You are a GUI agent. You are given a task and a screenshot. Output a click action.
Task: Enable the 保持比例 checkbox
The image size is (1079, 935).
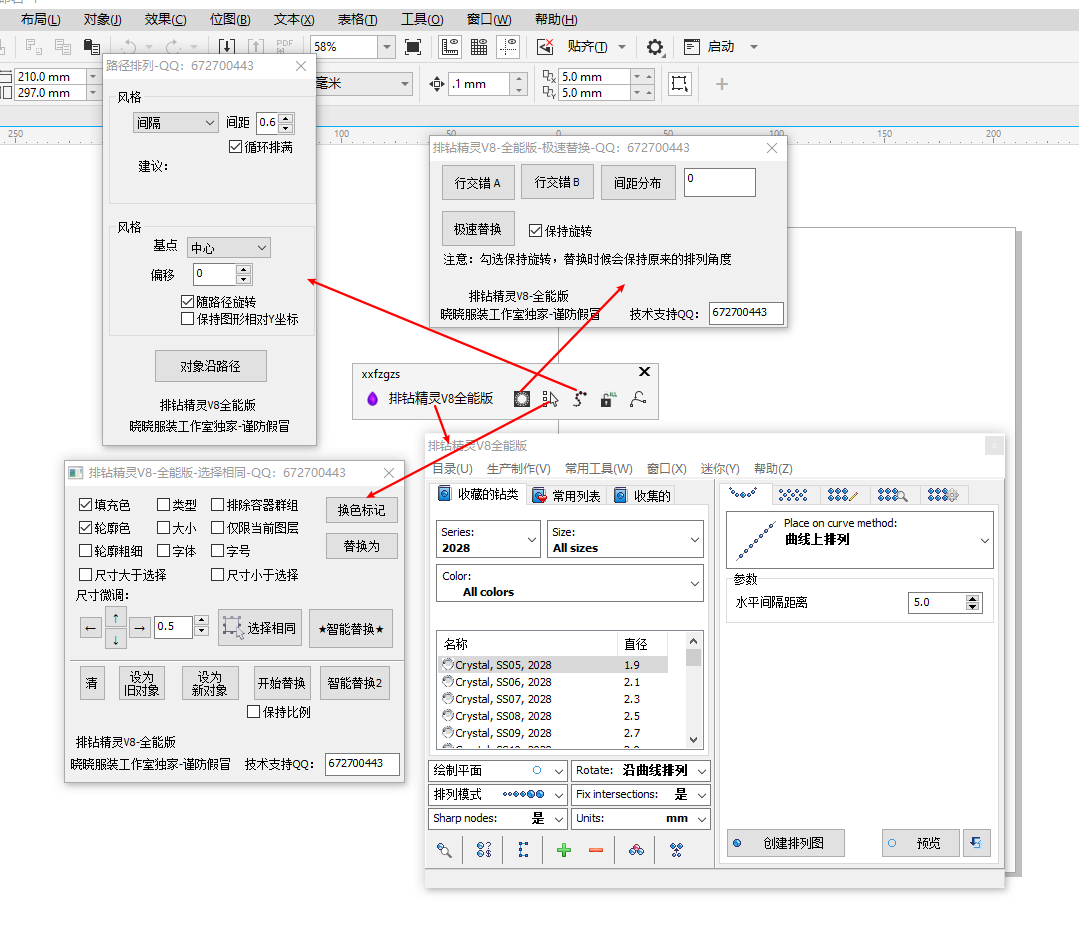pyautogui.click(x=254, y=713)
